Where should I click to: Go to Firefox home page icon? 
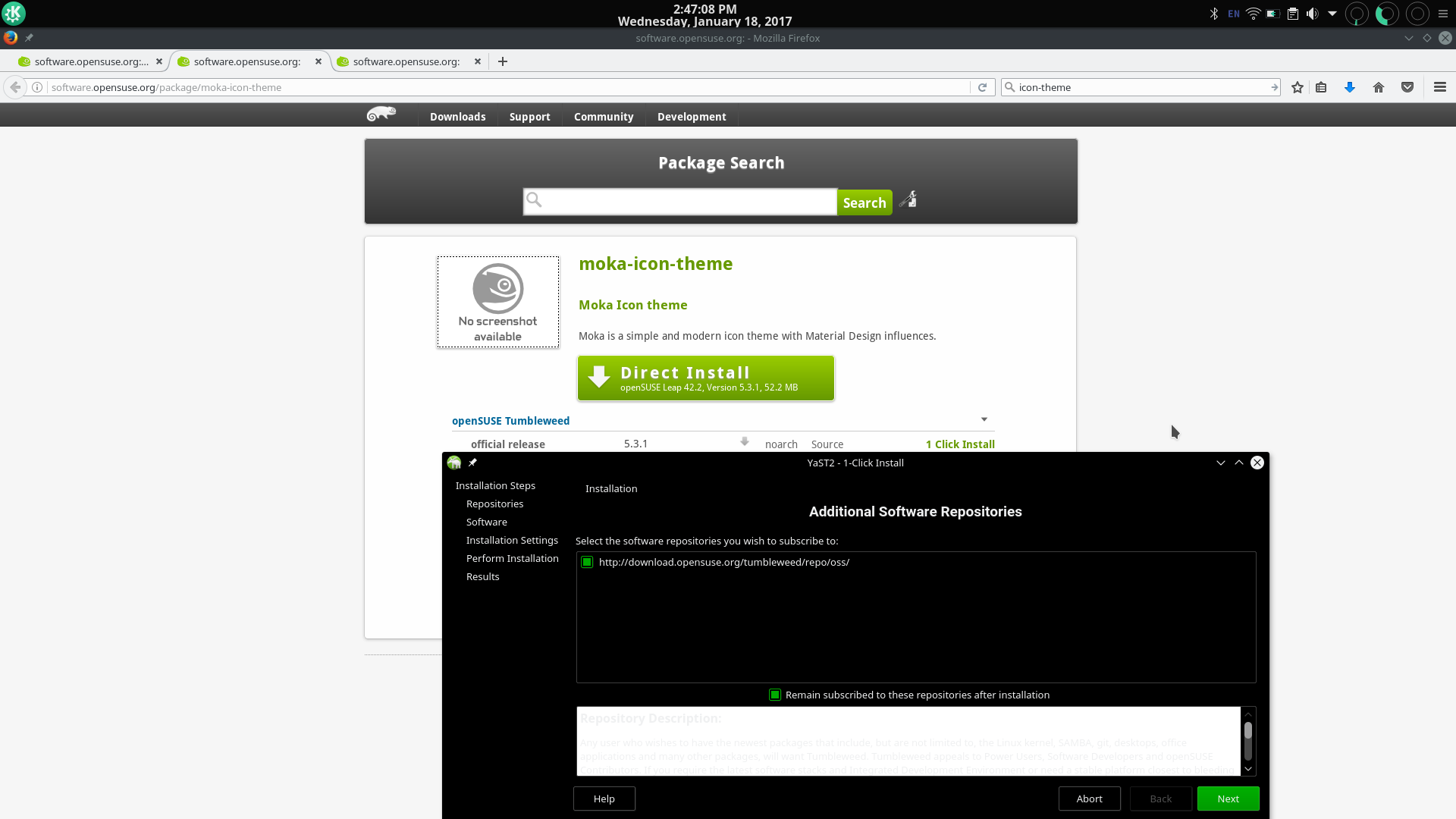(1379, 87)
